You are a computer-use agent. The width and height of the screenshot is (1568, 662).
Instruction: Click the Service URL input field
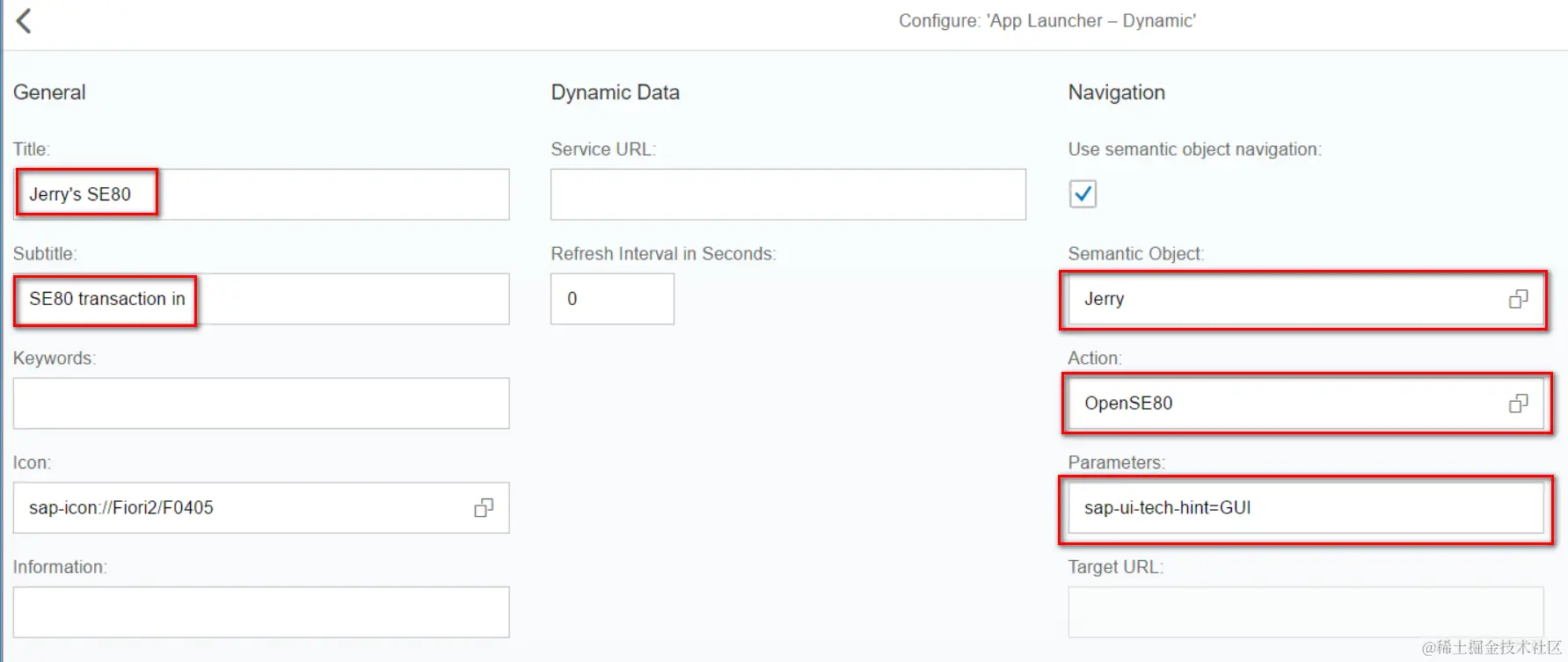tap(788, 194)
